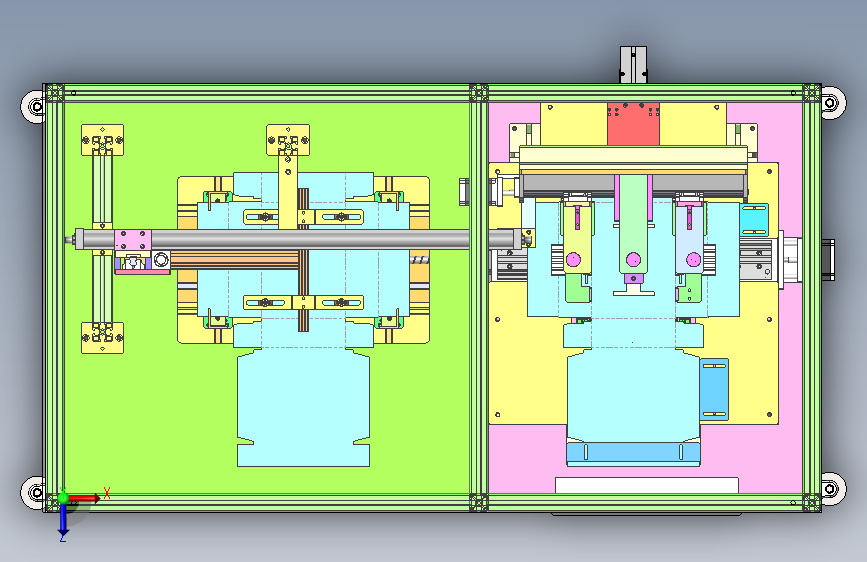The width and height of the screenshot is (867, 562).
Task: Select the wide blue plate below the right carton
Action: [633, 453]
